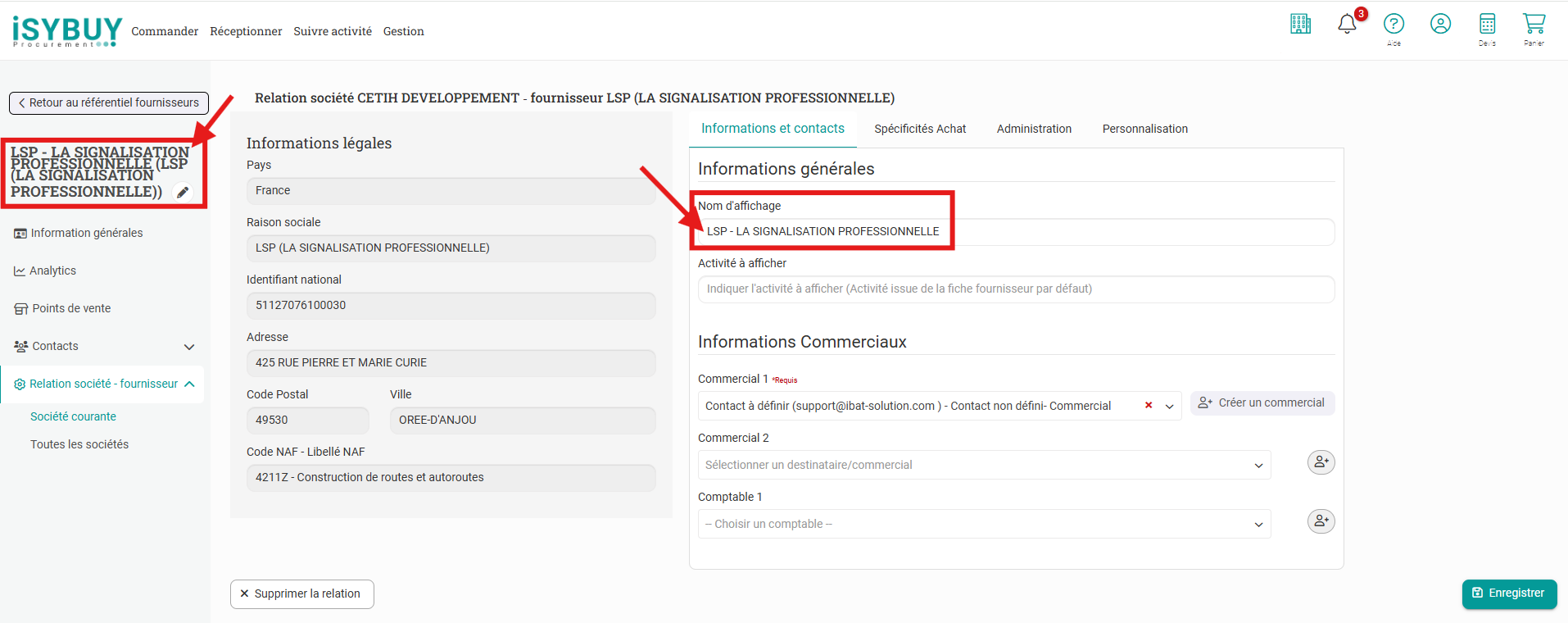
Task: Open notifications bell with 3 alerts
Action: pyautogui.click(x=1347, y=24)
